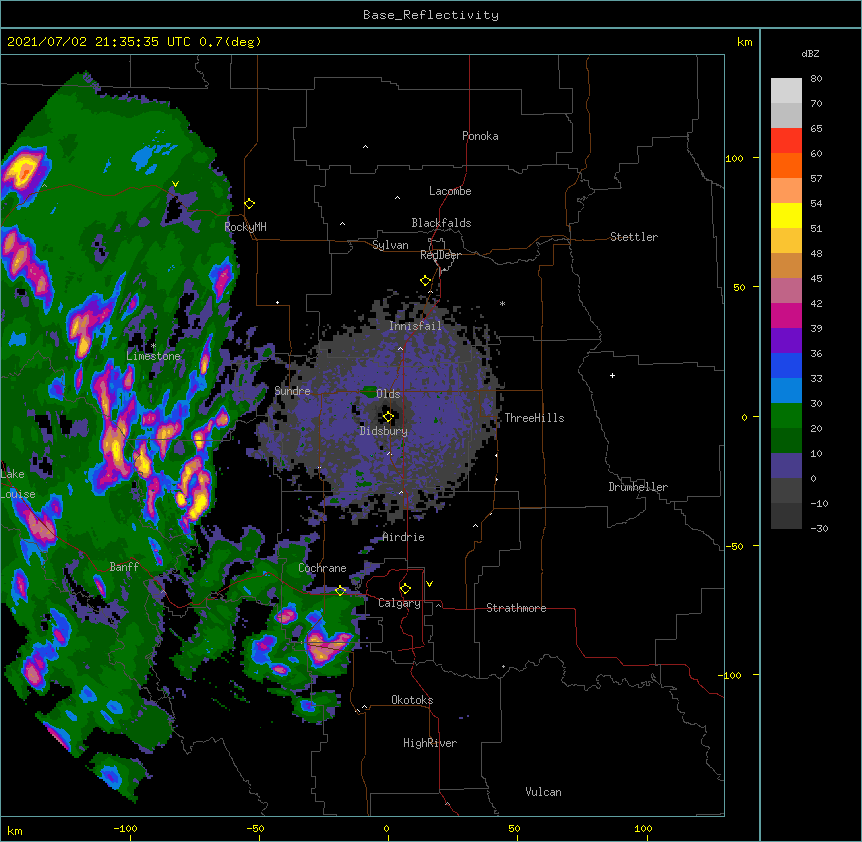Click the Airdrie city label
The width and height of the screenshot is (862, 842).
(403, 537)
